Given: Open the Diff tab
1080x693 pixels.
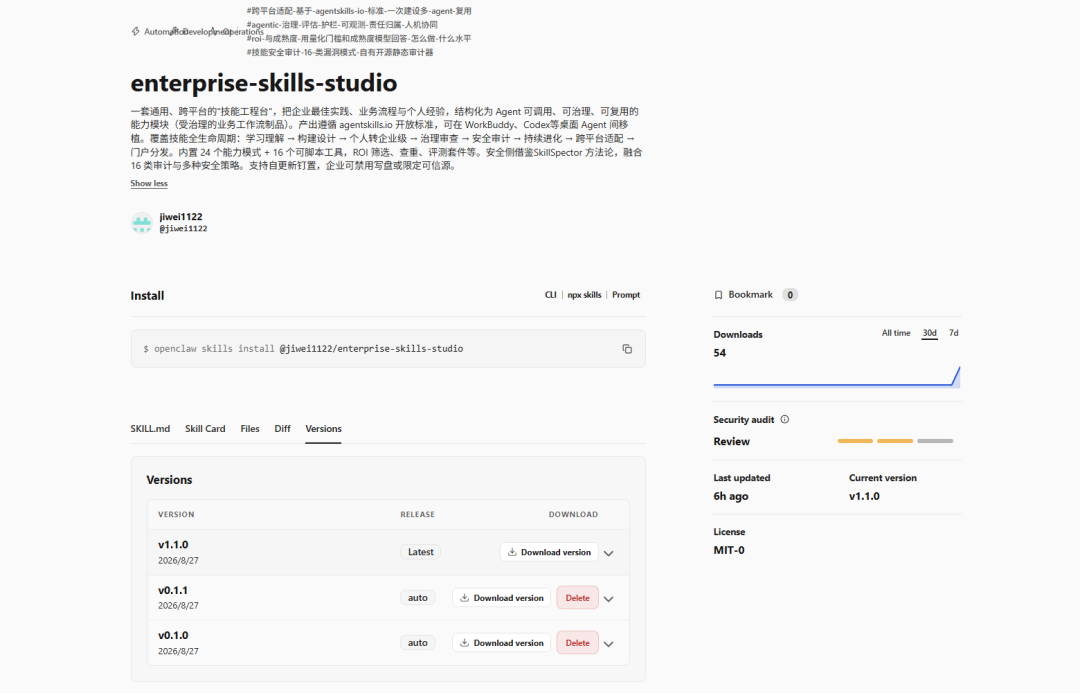Looking at the screenshot, I should tap(282, 428).
